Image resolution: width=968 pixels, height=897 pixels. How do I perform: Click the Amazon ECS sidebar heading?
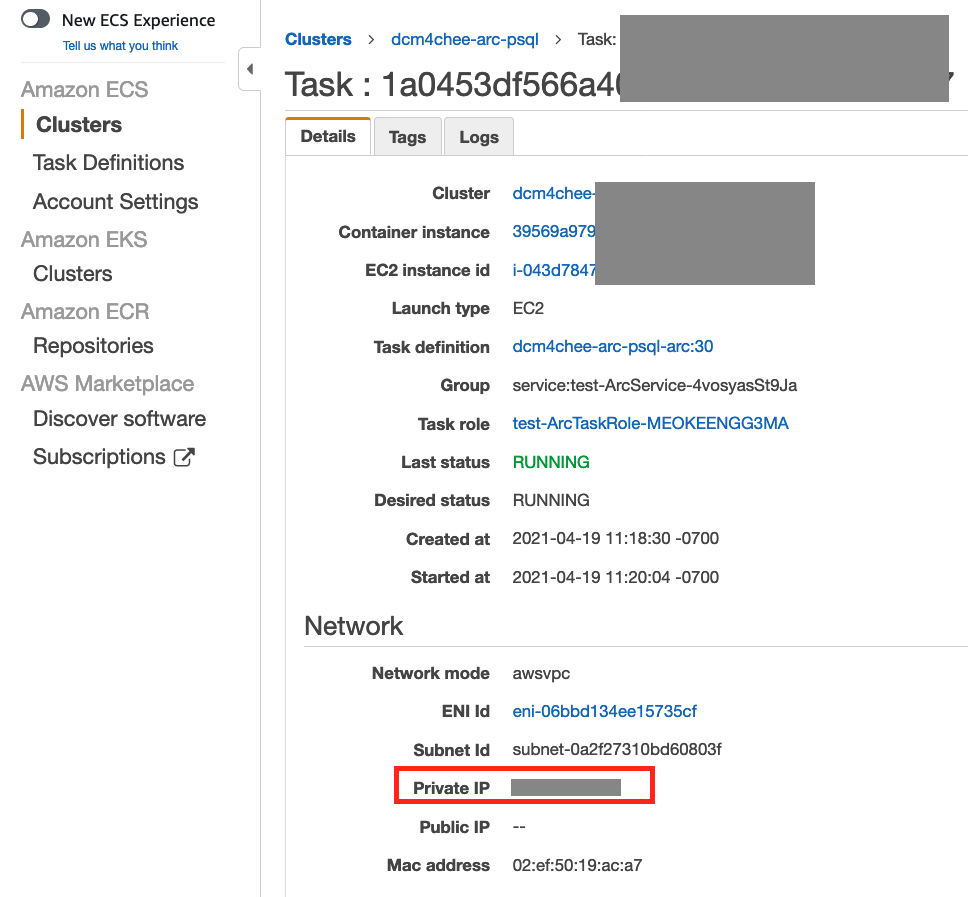coord(85,90)
